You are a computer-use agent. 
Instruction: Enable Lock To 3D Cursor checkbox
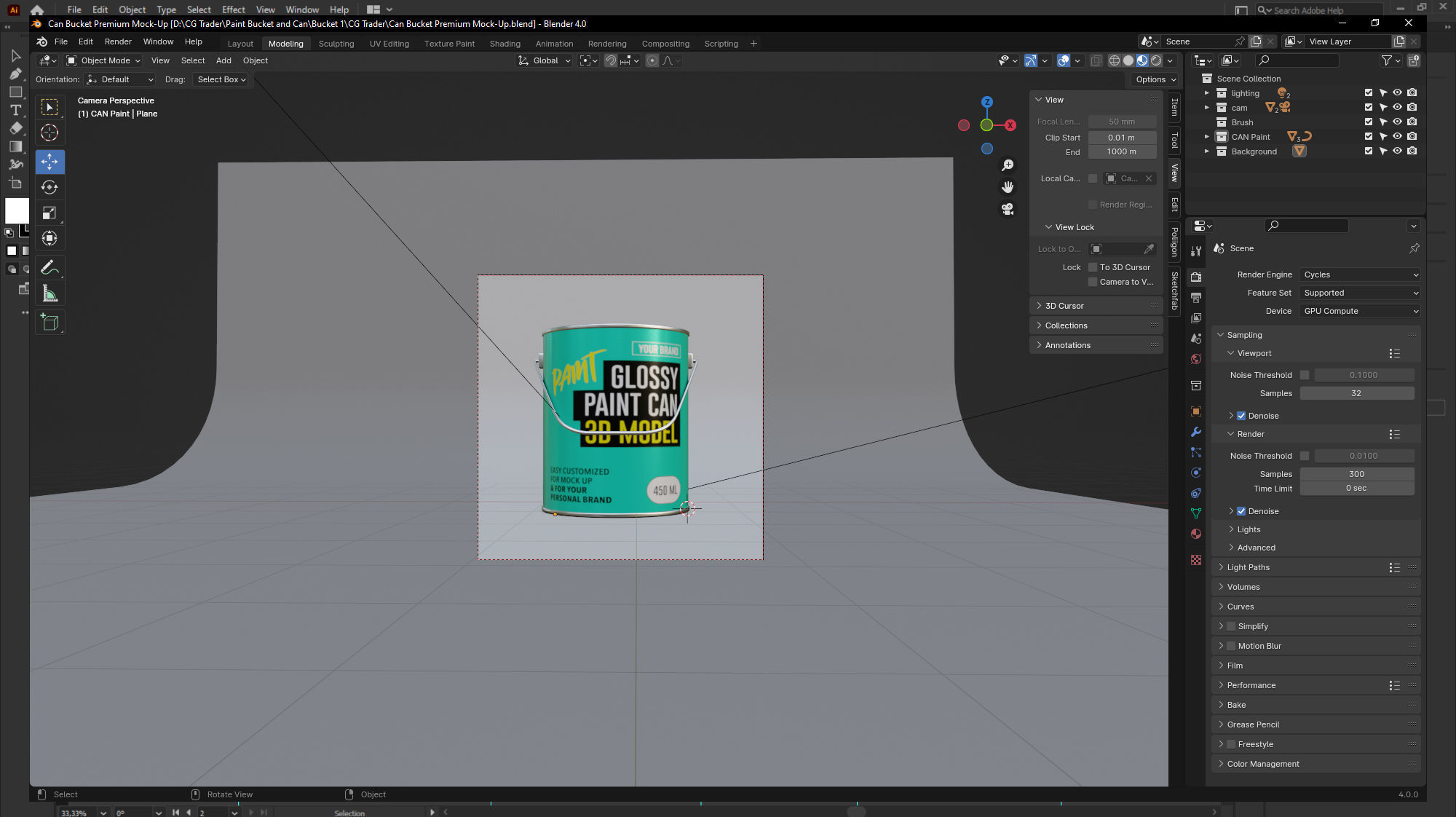tap(1093, 267)
